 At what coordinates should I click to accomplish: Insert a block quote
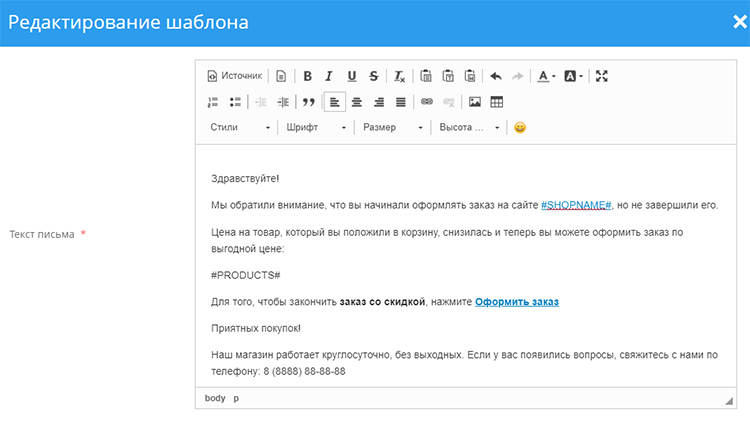click(x=309, y=102)
